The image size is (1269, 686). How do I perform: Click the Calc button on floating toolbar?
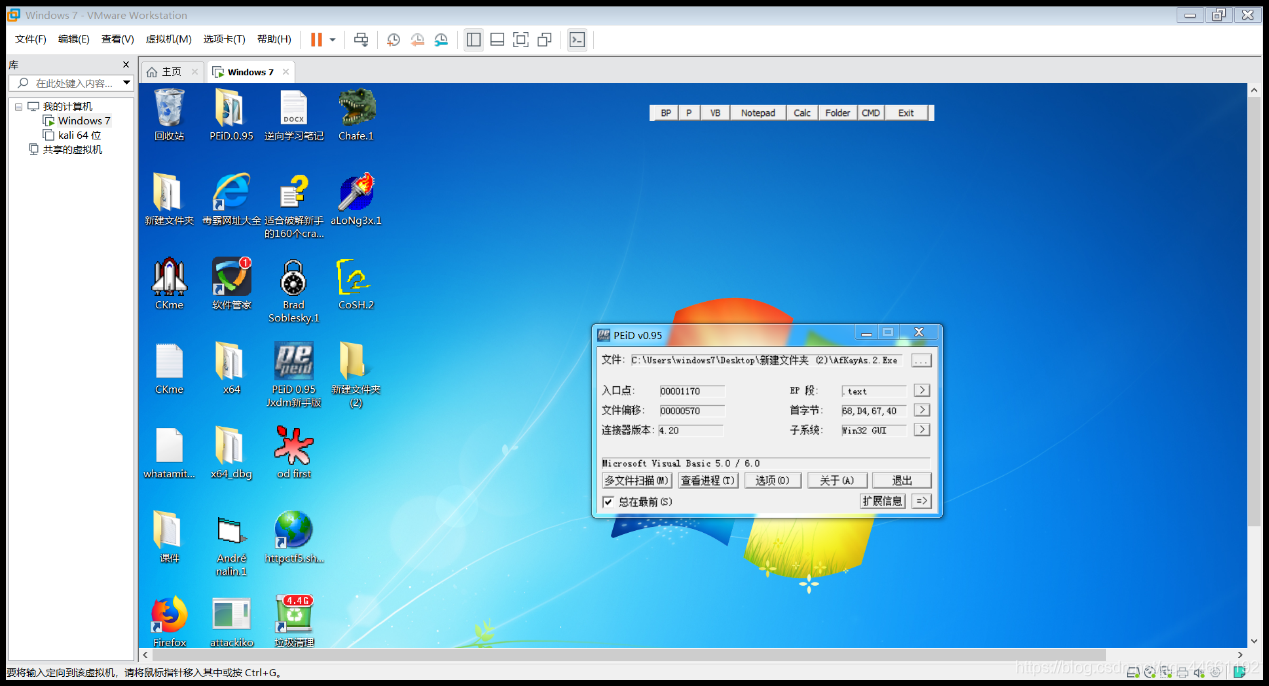(x=802, y=113)
